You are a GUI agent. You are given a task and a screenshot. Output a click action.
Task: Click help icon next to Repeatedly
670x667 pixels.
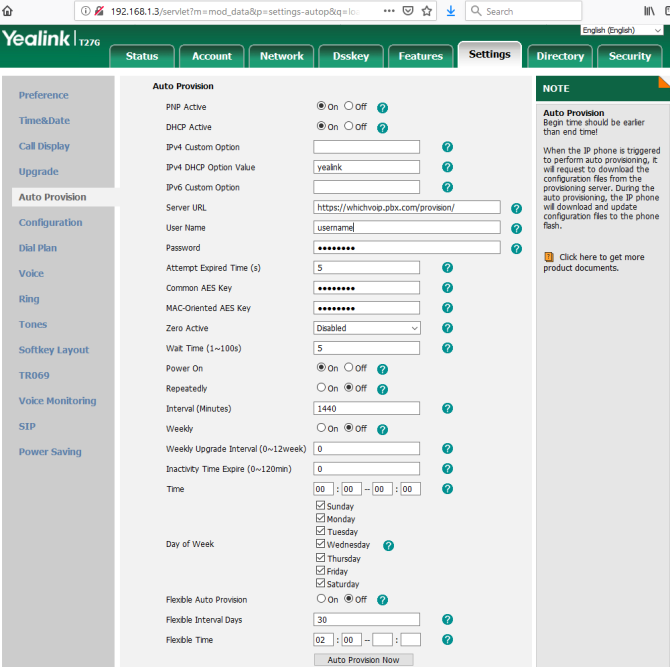[382, 389]
